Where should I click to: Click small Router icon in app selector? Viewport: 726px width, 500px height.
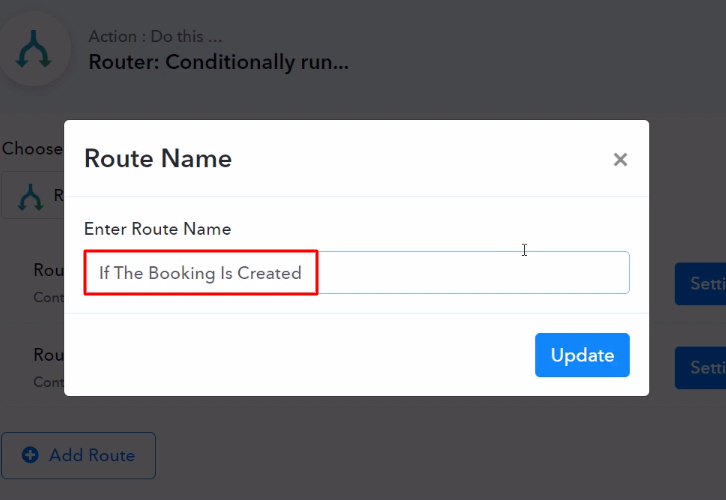(x=31, y=197)
